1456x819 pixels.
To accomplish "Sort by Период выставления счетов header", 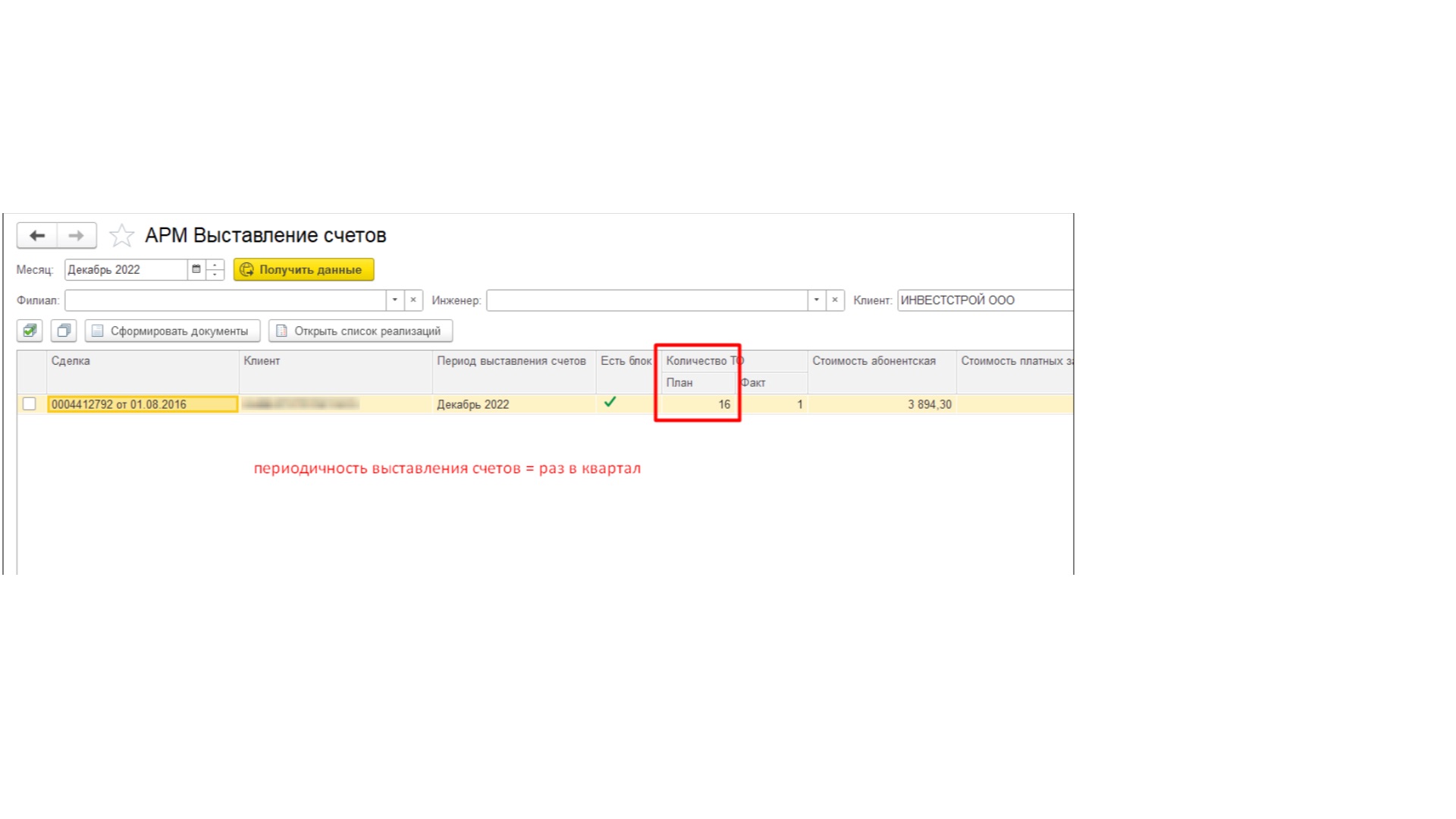I will pos(514,372).
